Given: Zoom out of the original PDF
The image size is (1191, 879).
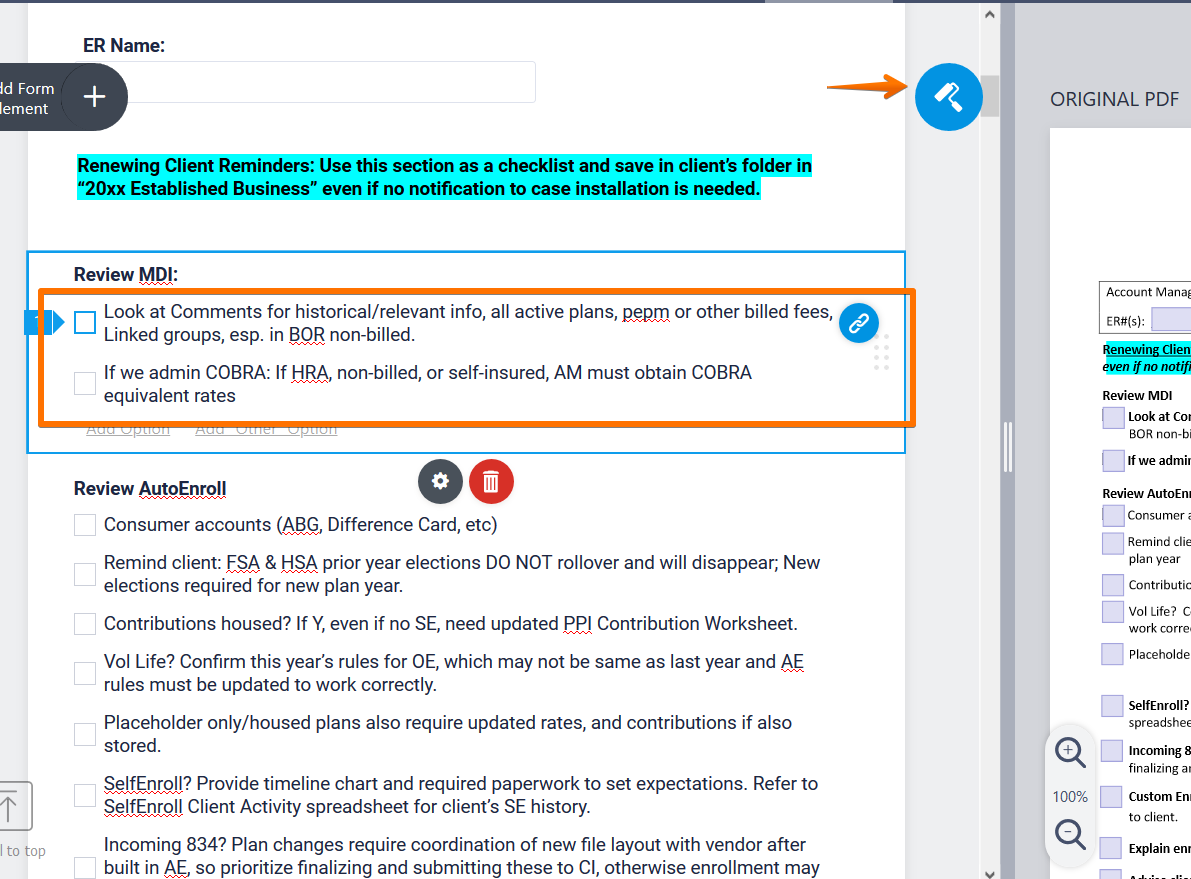Looking at the screenshot, I should tap(1070, 833).
